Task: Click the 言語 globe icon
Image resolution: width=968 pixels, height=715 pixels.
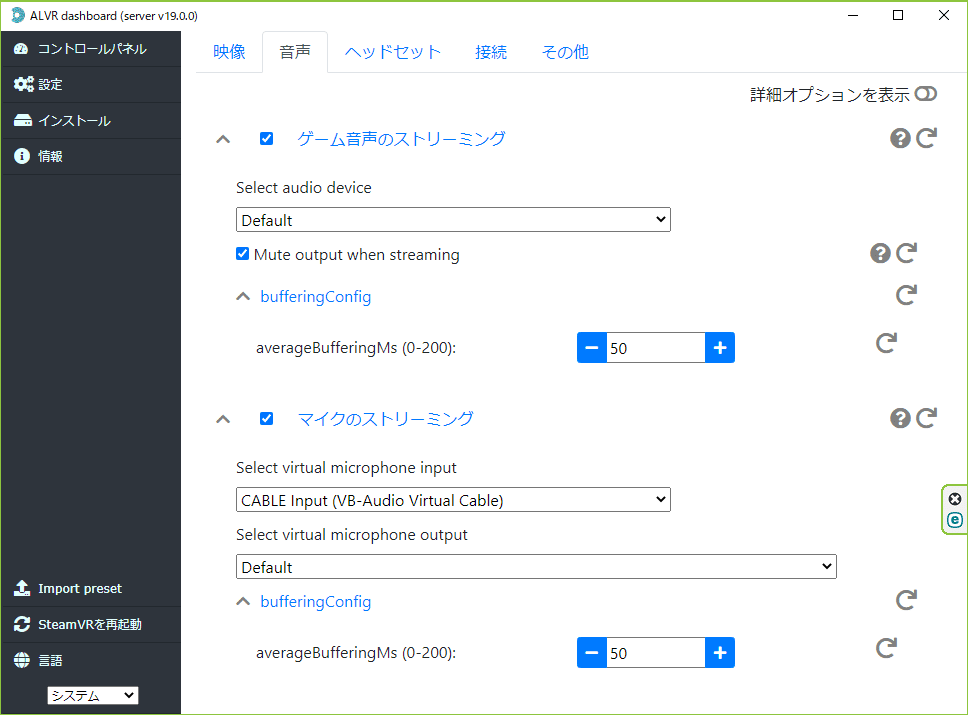Action: click(22, 660)
